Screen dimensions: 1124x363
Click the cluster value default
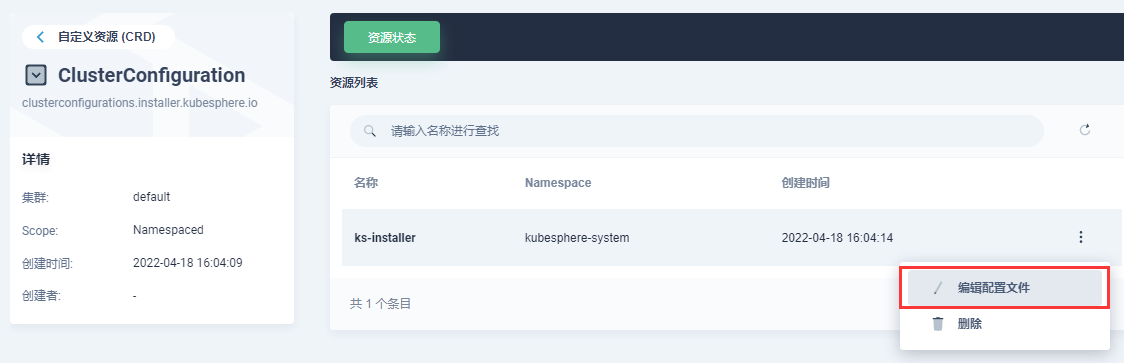(x=151, y=197)
